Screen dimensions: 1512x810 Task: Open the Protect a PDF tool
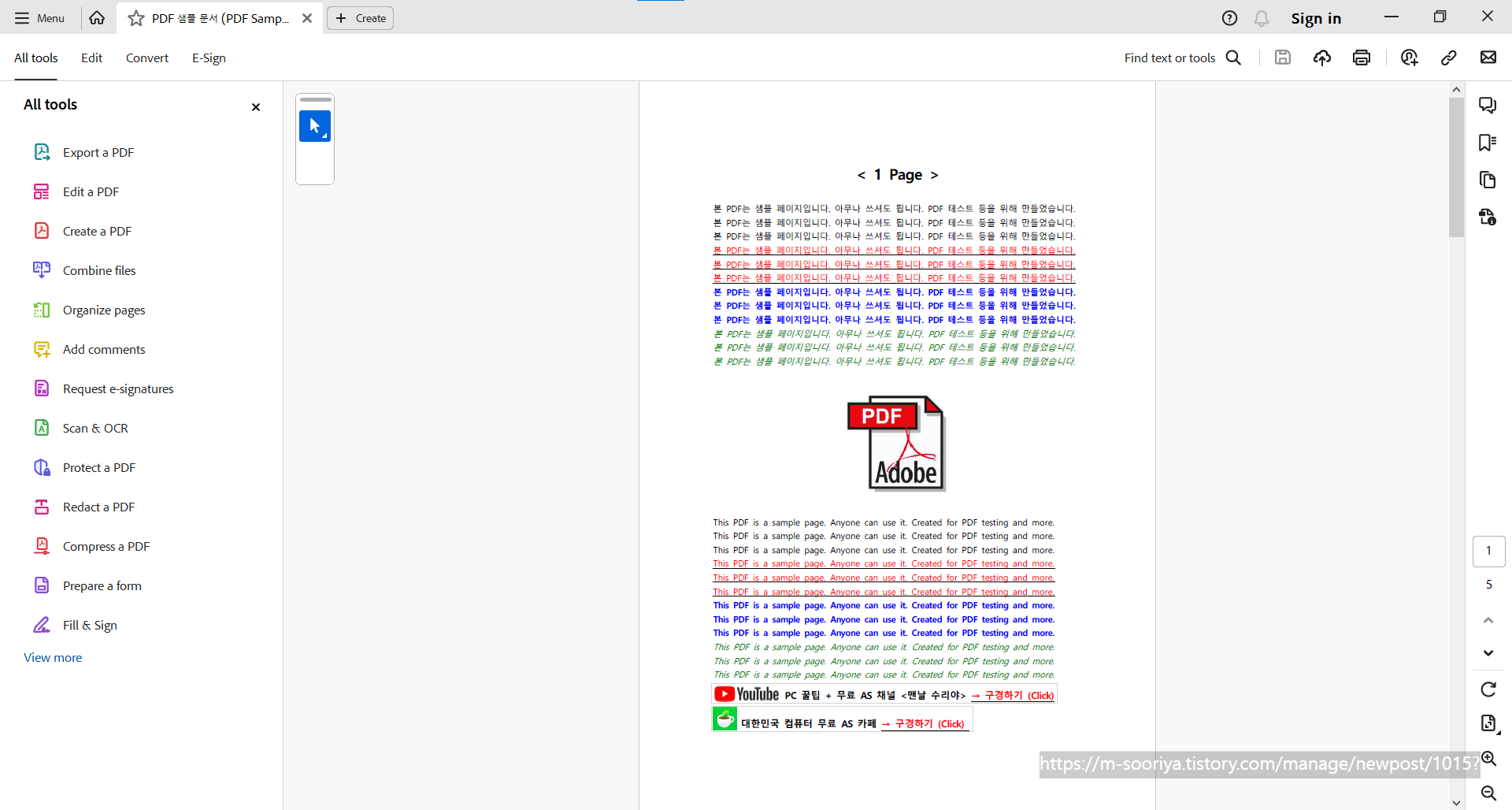tap(85, 467)
